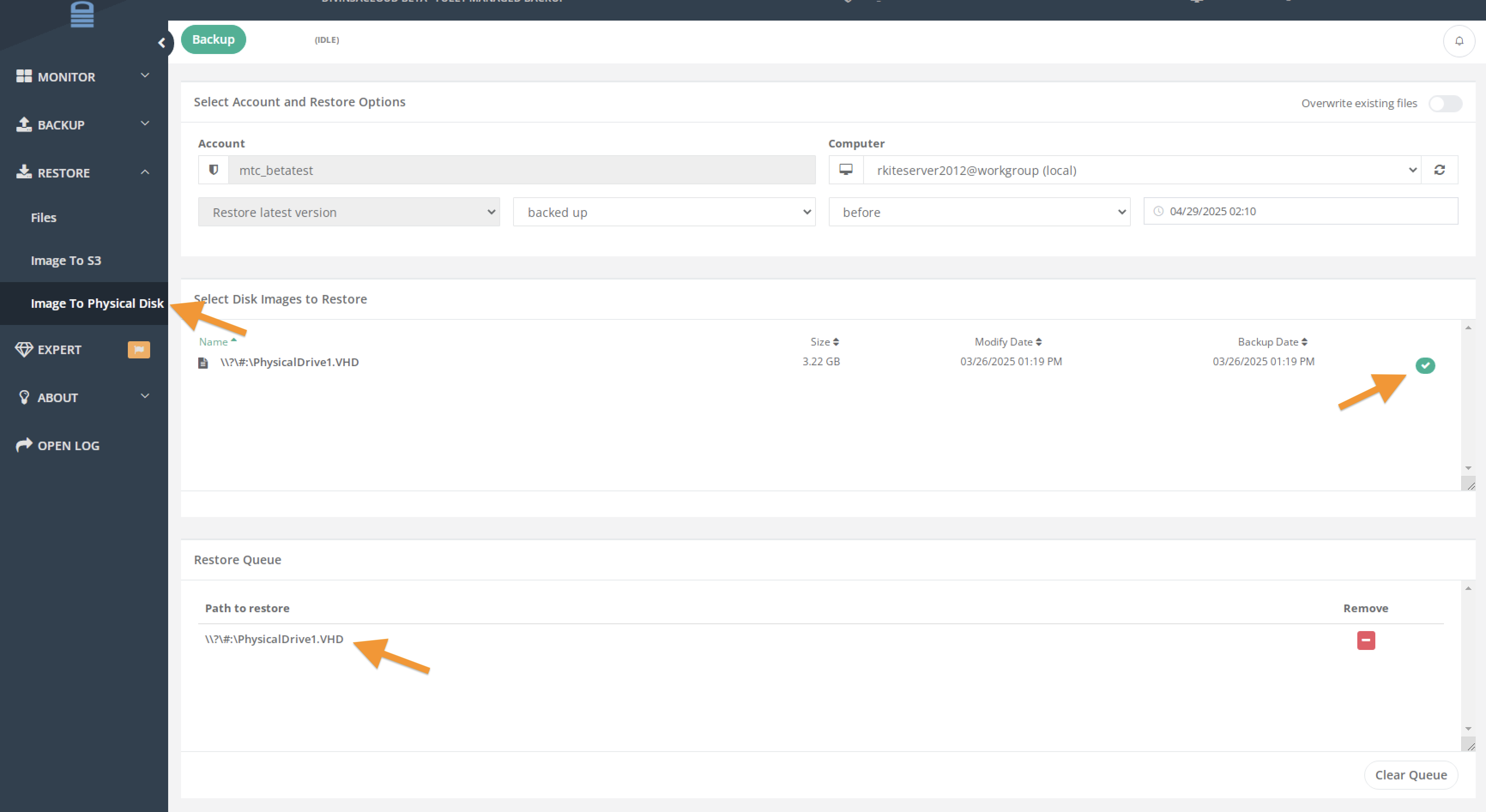Remove PhysicalDrive1.VHD from restore queue

point(1365,640)
